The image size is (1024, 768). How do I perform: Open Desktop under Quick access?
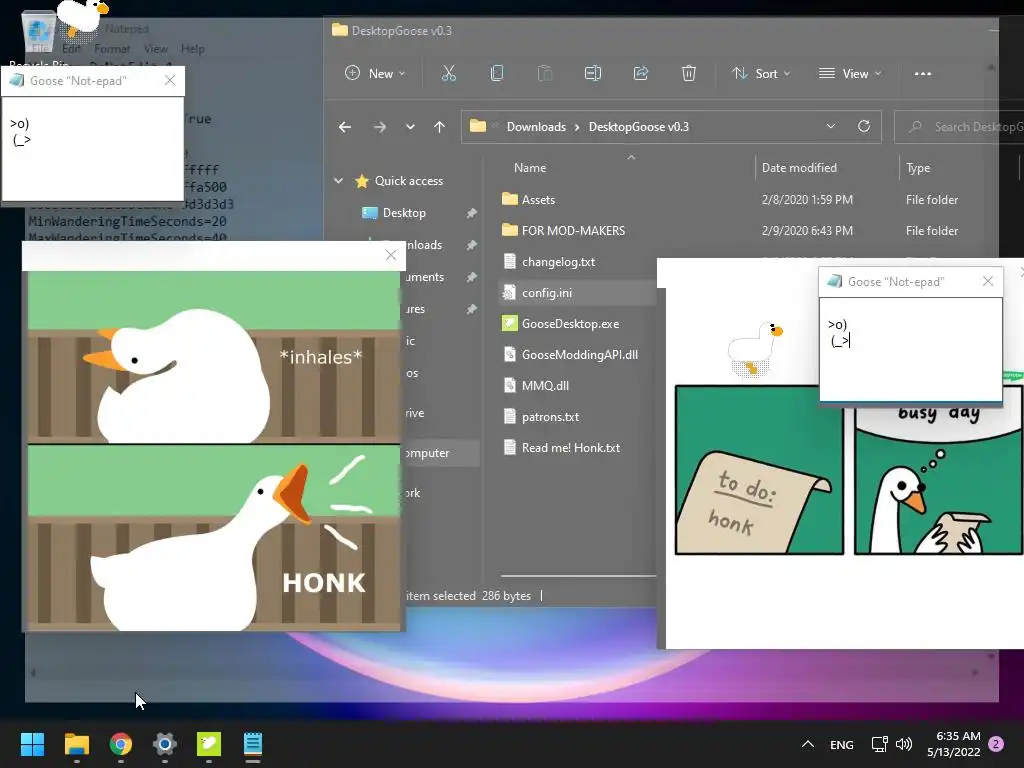tap(404, 213)
